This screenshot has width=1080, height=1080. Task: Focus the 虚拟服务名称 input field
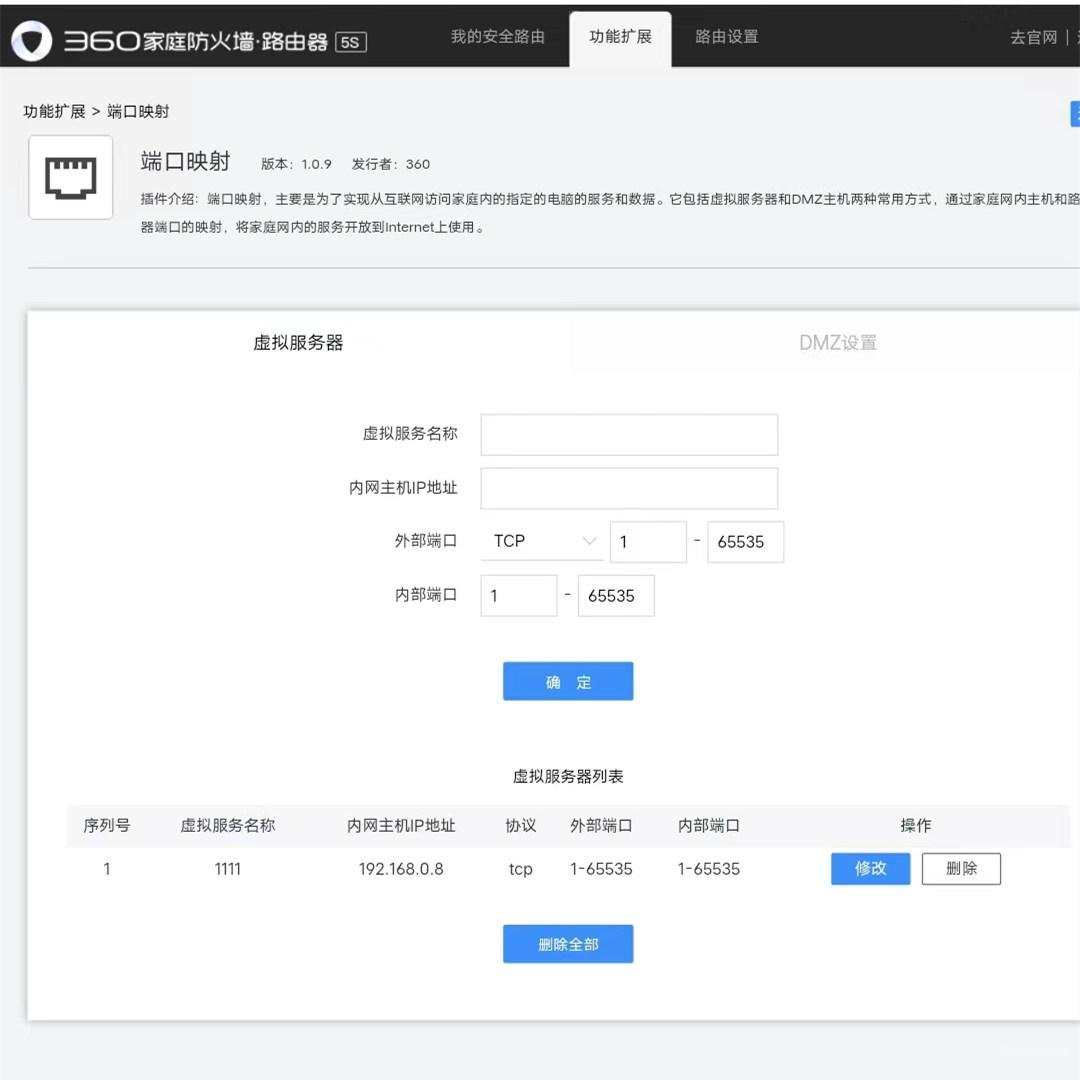629,435
